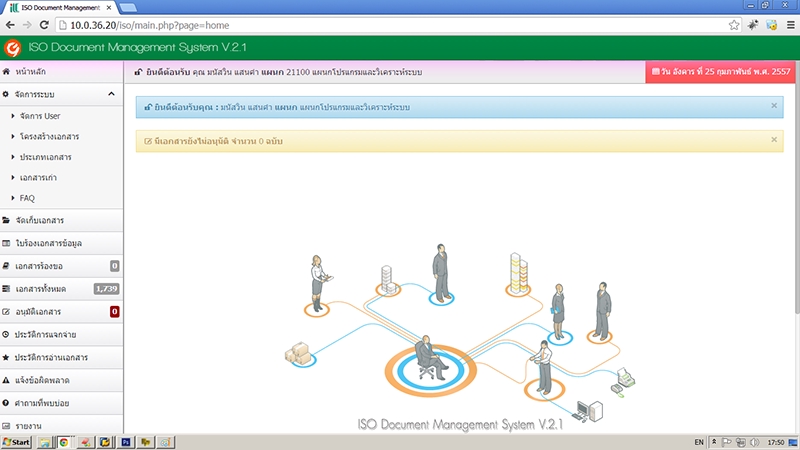
Task: Click the folder icon beside จัดเก็บเอกสาร
Action: point(6,220)
